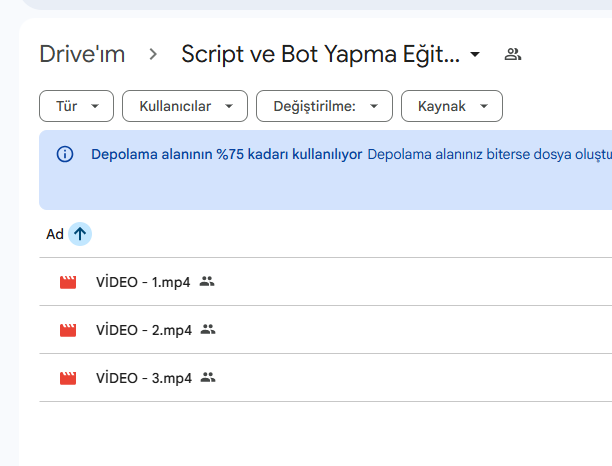The width and height of the screenshot is (612, 466).
Task: Click the video icon of VİDEO - 1.mp4
Action: tap(68, 282)
